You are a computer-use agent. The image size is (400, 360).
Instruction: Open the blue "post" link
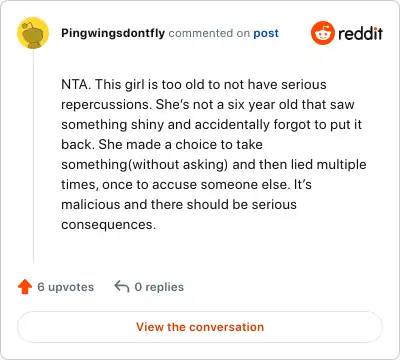[x=266, y=34]
